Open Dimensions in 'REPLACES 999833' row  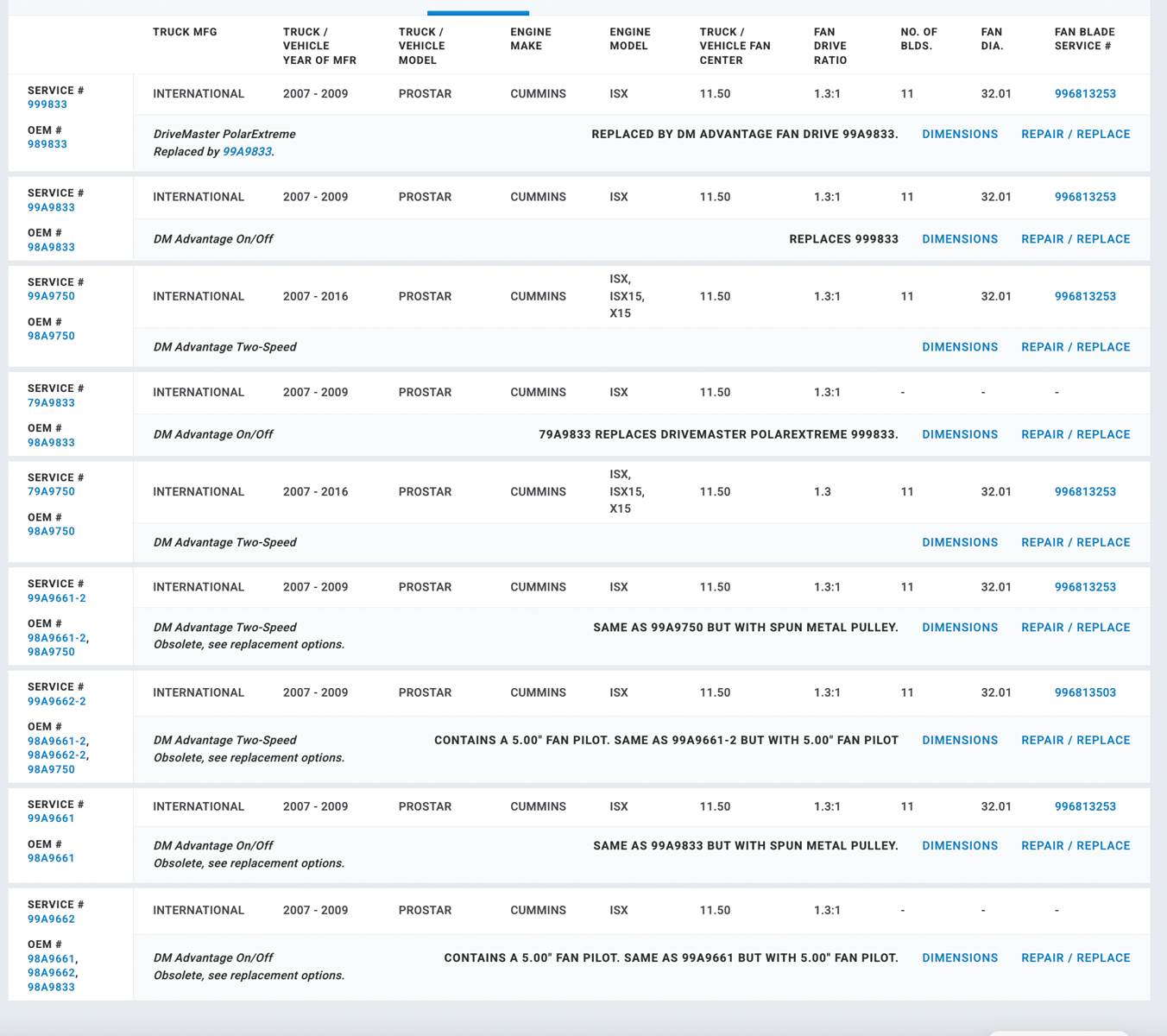[960, 239]
